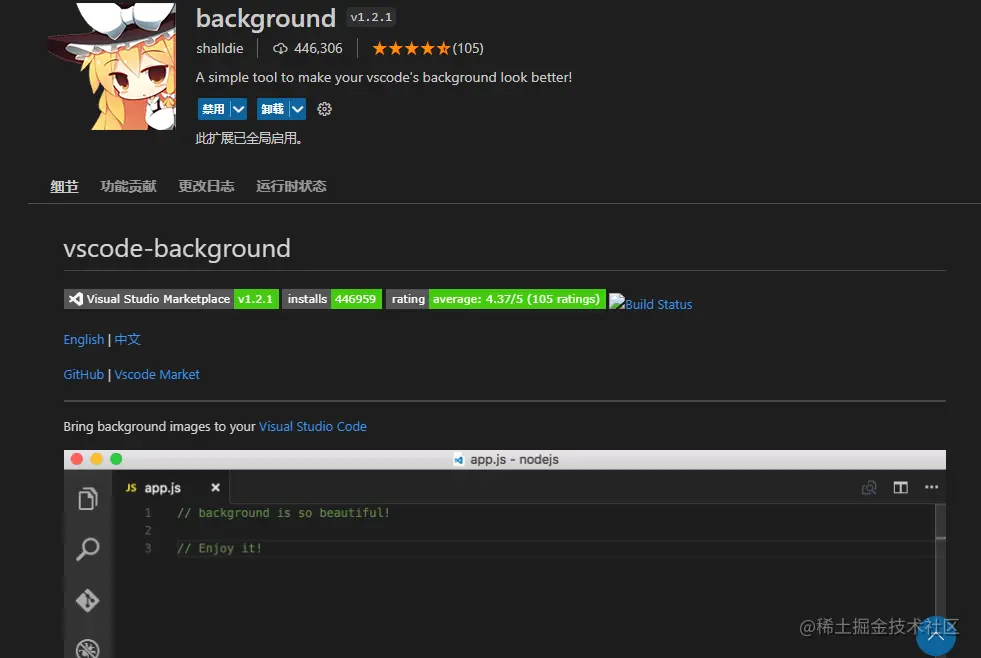
Task: Click the vscode-background heading
Action: tap(177, 248)
